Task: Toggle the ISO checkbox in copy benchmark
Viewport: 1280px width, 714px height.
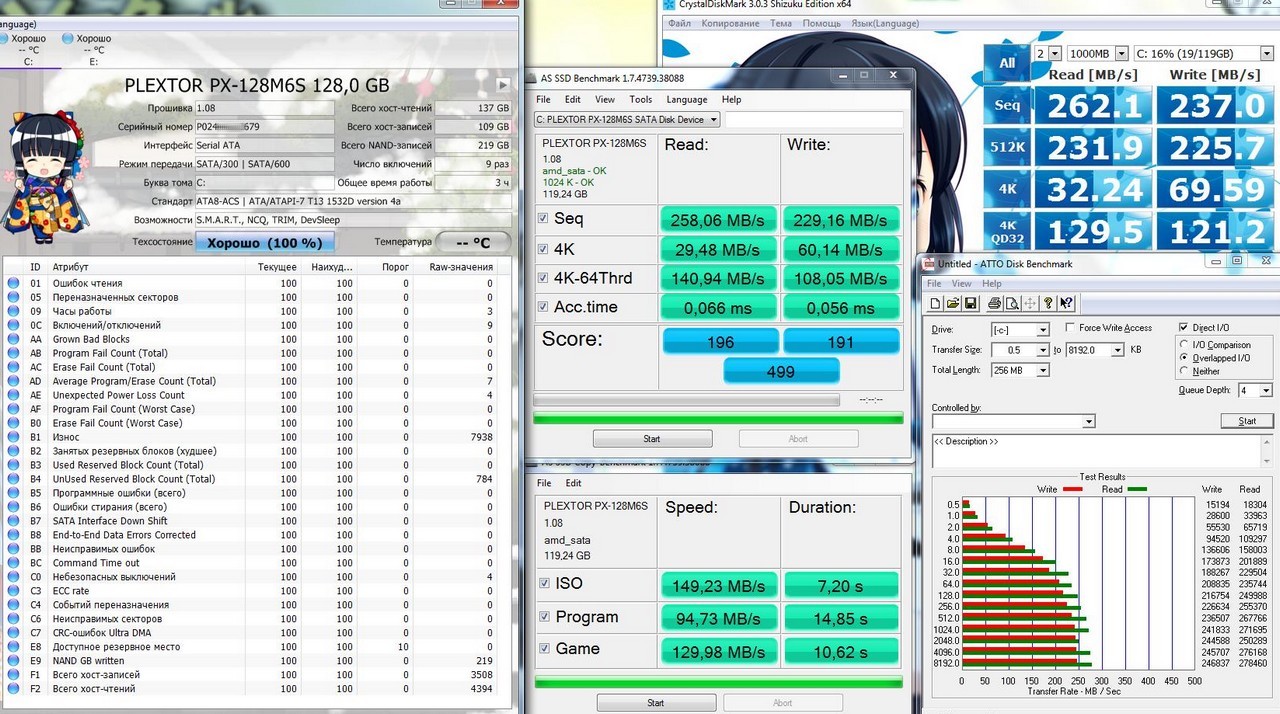Action: [544, 583]
